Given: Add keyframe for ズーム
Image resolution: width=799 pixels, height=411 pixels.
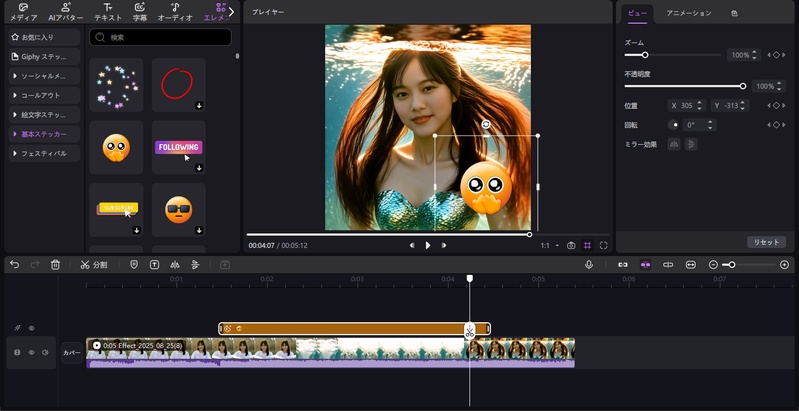Looking at the screenshot, I should pyautogui.click(x=776, y=55).
